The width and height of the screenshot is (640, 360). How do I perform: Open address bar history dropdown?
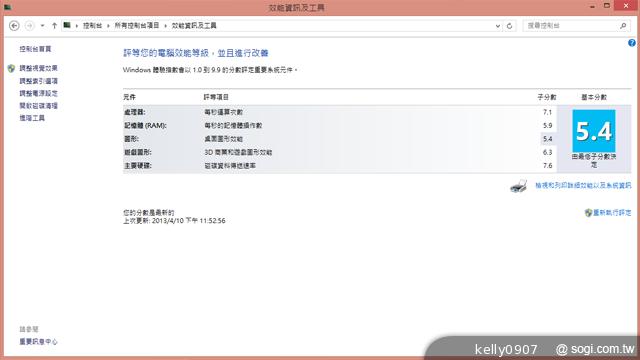[x=498, y=26]
